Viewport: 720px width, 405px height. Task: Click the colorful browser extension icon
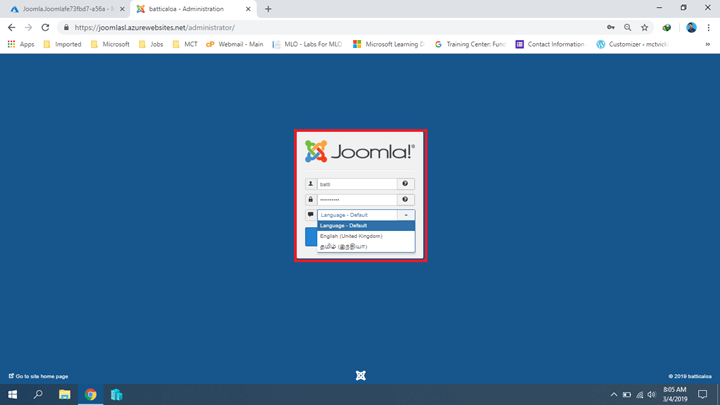(667, 28)
